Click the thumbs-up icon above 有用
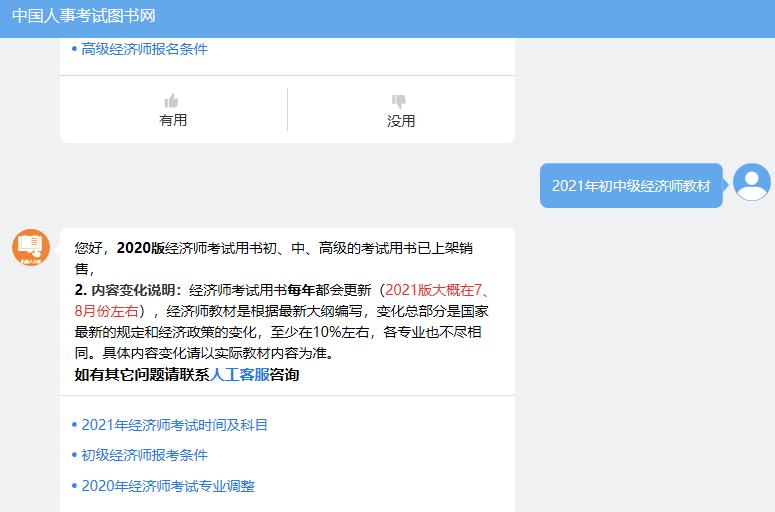775x512 pixels. (172, 101)
